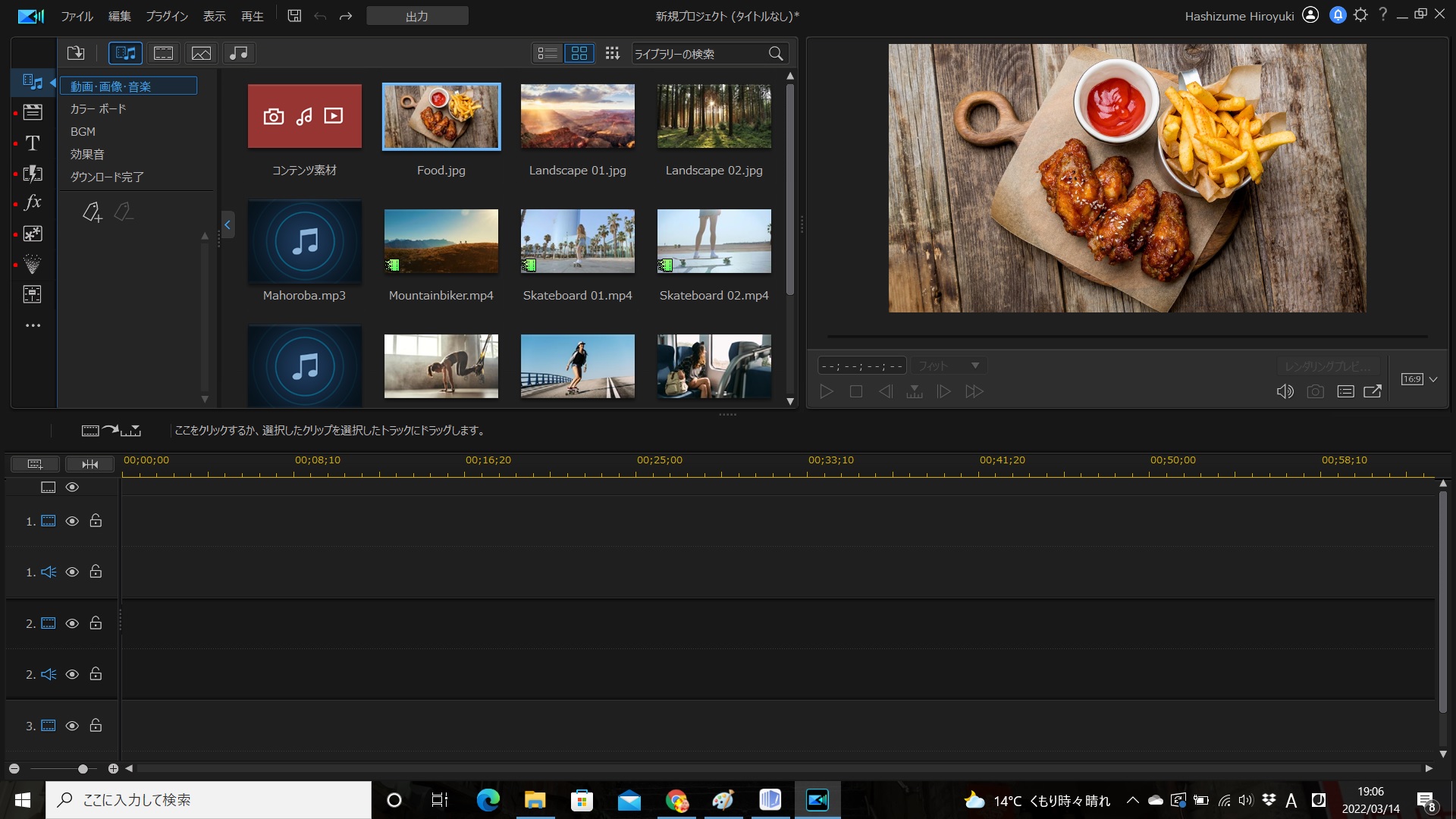This screenshot has height=819, width=1456.
Task: Open the Title Room T icon
Action: point(33,143)
